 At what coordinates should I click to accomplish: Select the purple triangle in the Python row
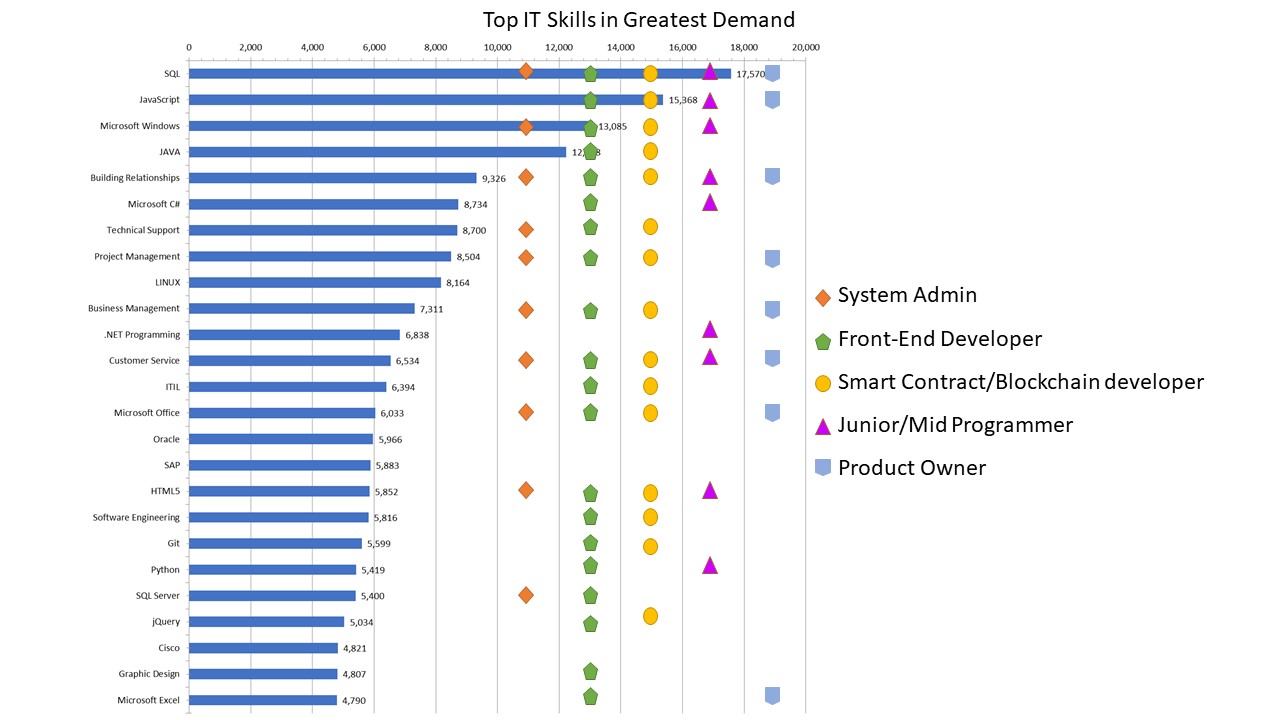point(710,565)
